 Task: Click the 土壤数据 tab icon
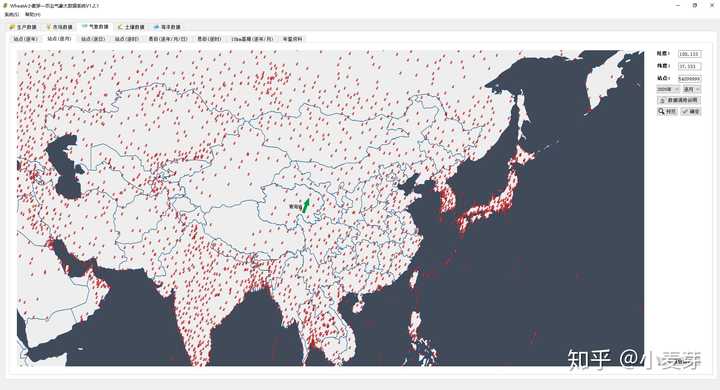(120, 27)
